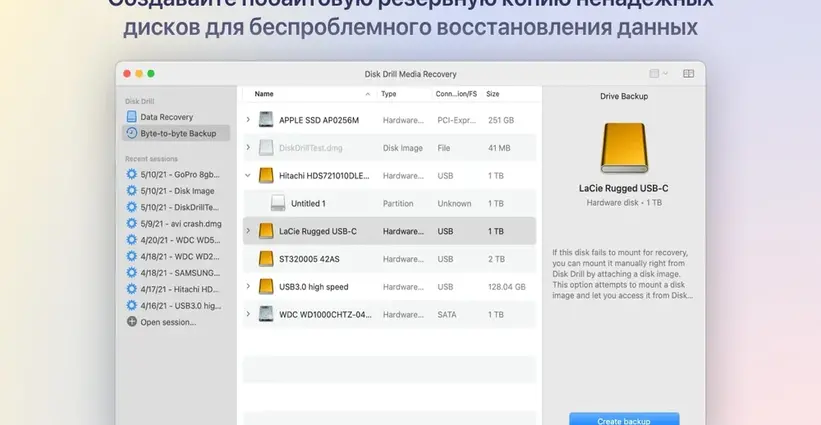Click gear icon beside 4/20/21 - WDC WD5...

pyautogui.click(x=131, y=240)
